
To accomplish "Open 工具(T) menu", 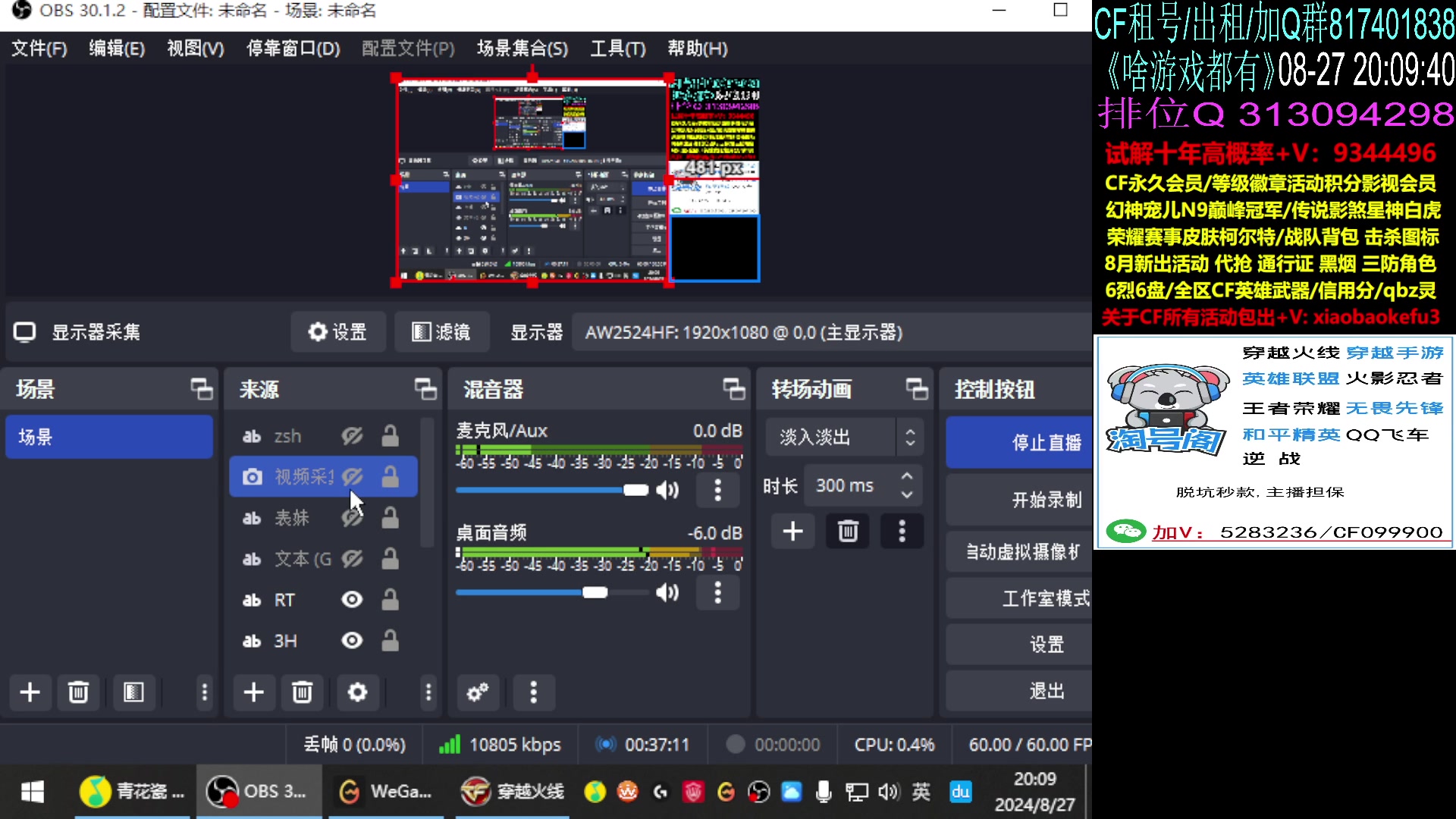I will (618, 49).
